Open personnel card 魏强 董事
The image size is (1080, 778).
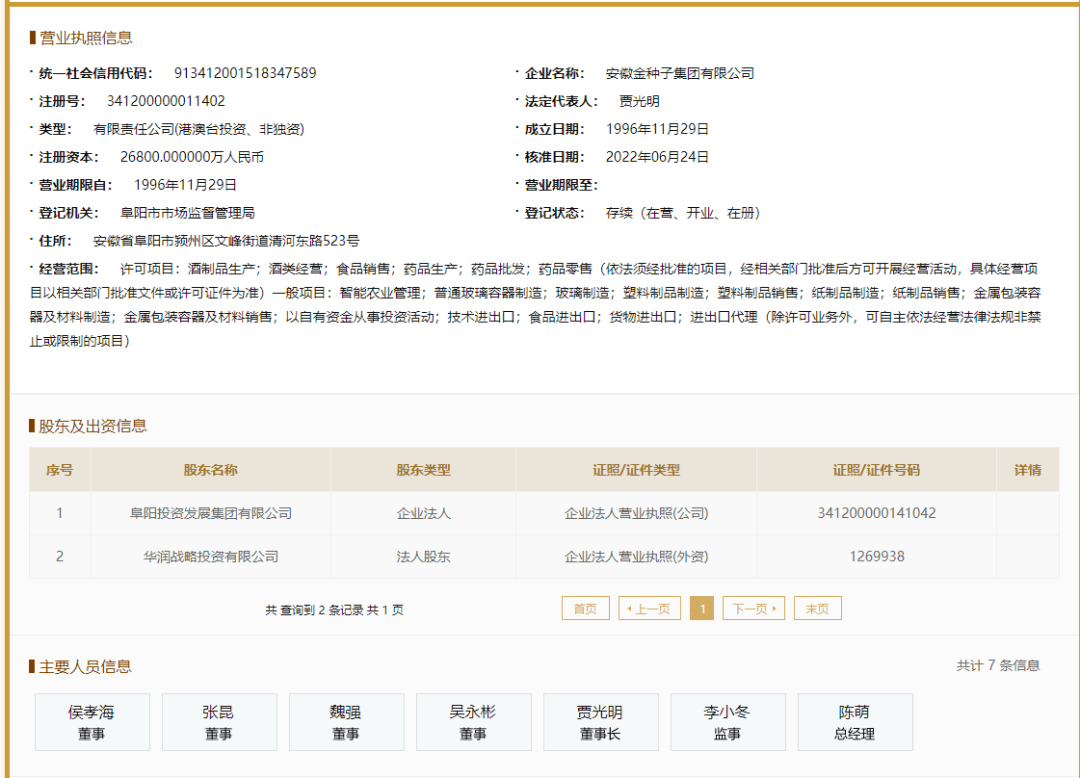click(x=346, y=722)
